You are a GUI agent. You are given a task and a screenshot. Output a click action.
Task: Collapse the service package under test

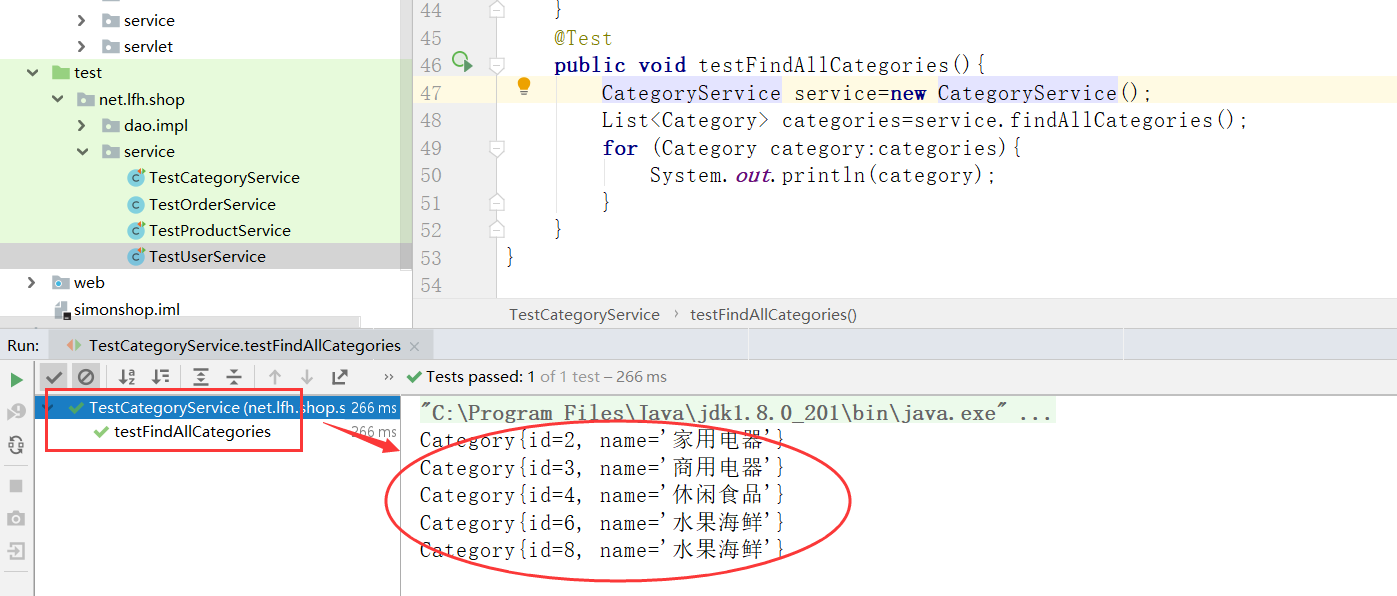pyautogui.click(x=82, y=151)
